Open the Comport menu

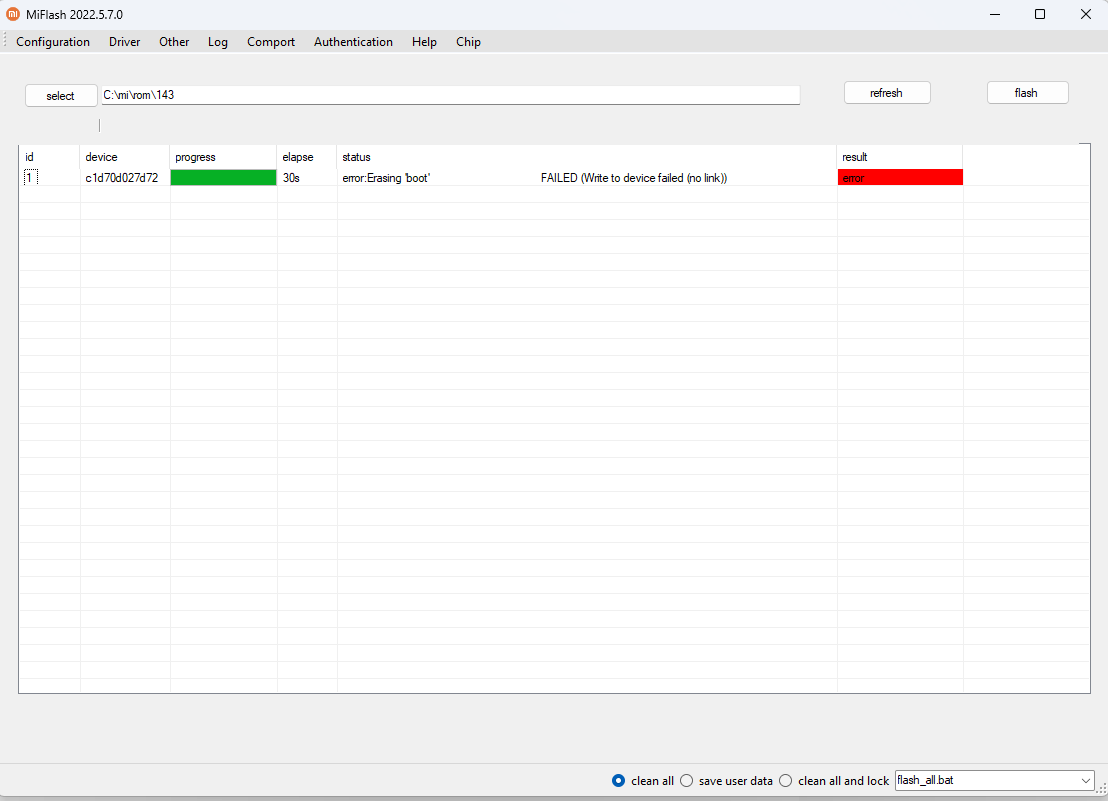(271, 42)
